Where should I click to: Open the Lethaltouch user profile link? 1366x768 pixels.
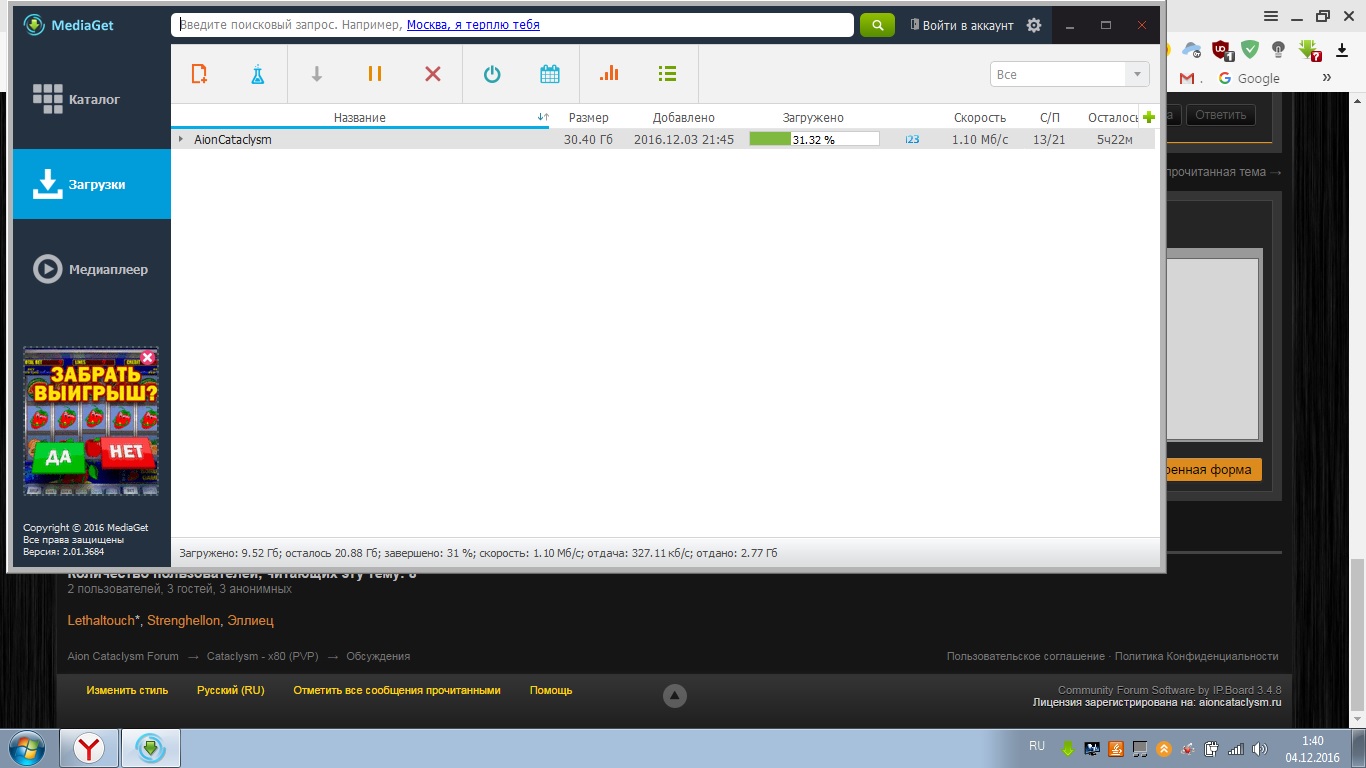pos(100,621)
